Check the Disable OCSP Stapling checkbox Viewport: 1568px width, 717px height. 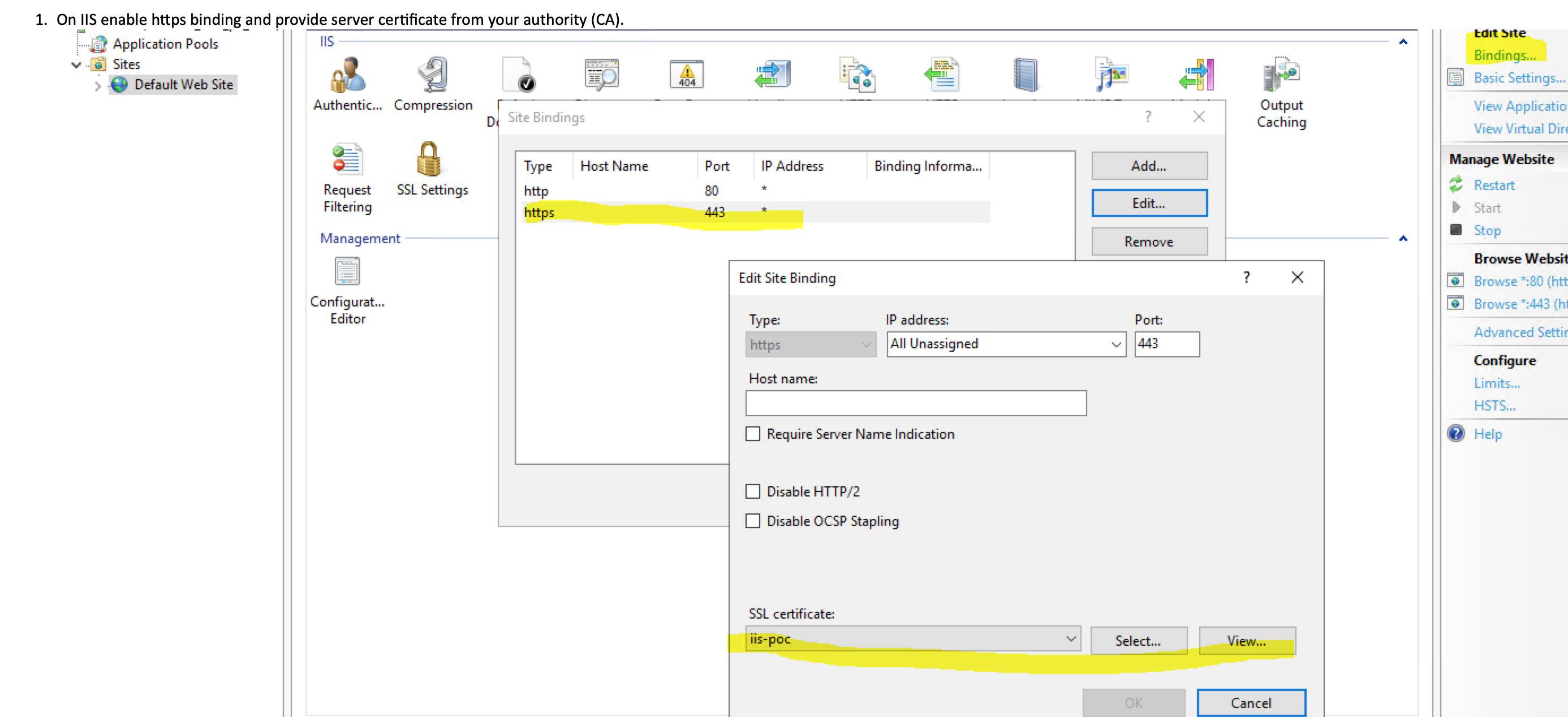[x=753, y=521]
